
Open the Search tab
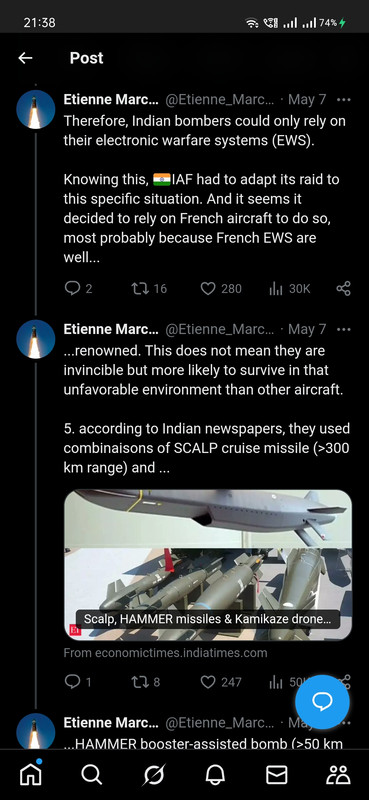point(92,775)
